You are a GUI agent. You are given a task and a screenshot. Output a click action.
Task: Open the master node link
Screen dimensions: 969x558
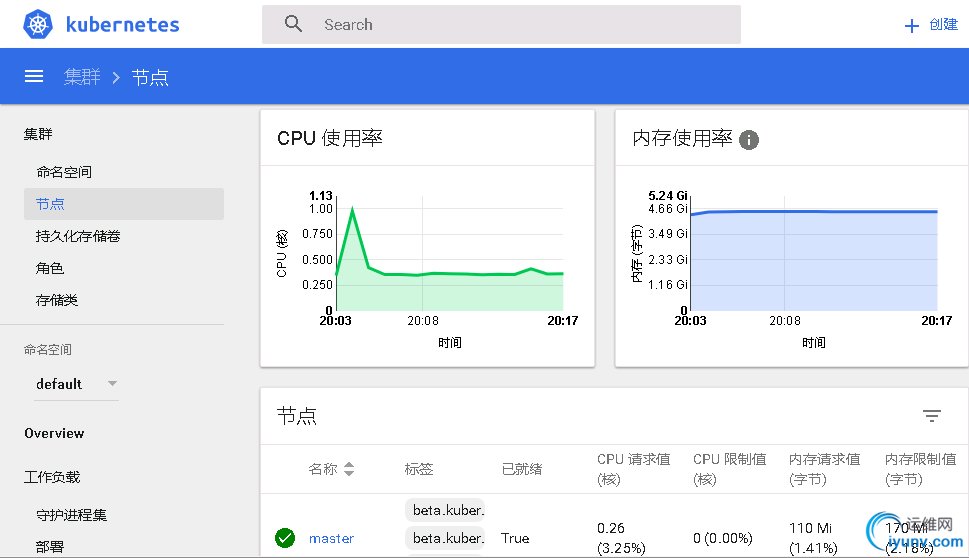pyautogui.click(x=331, y=538)
